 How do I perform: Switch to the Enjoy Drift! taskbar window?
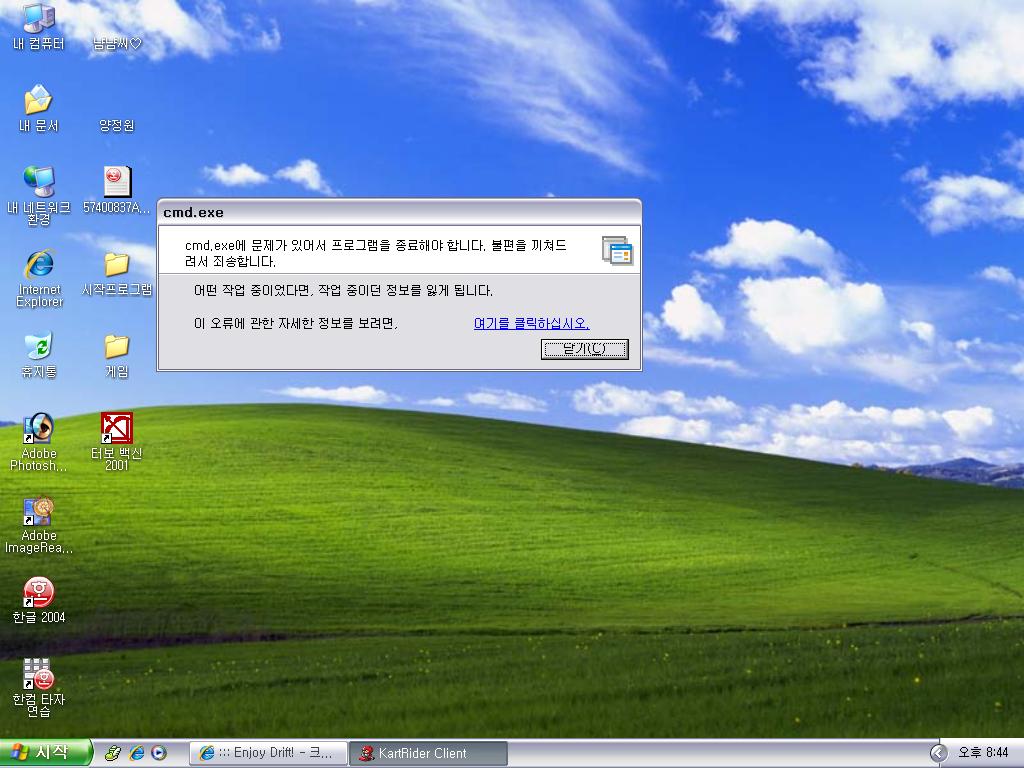(268, 753)
